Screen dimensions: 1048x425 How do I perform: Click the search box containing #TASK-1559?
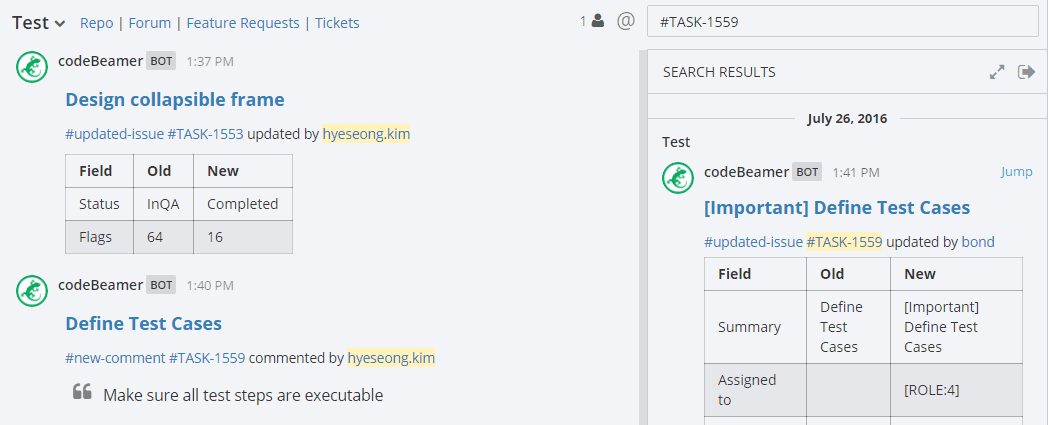point(842,21)
